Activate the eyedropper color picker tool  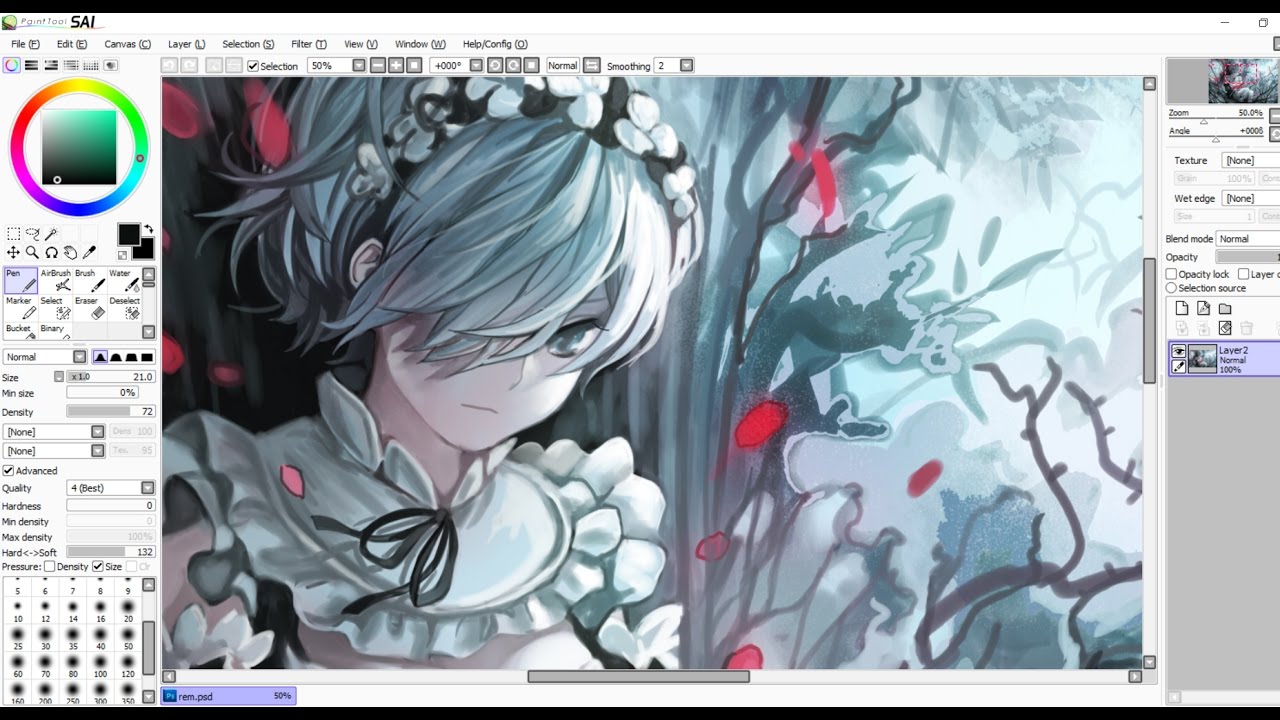point(89,253)
